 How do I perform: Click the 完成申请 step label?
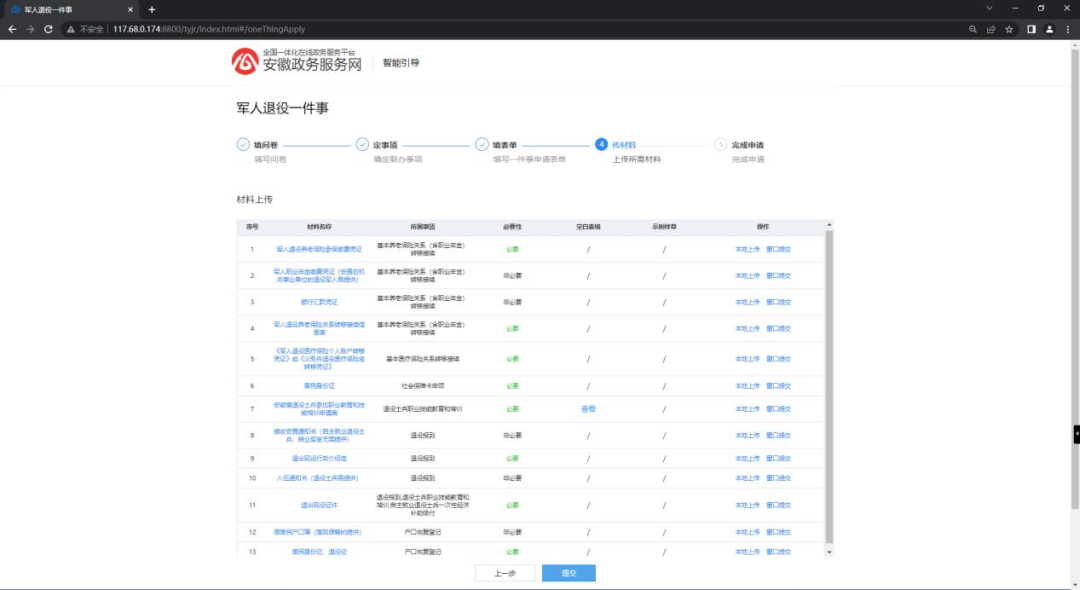click(747, 145)
